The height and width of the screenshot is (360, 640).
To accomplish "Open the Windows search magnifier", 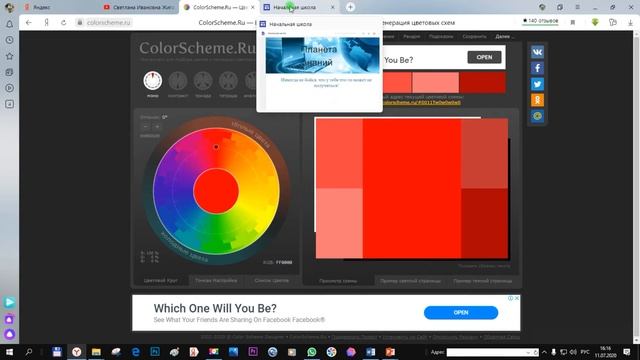I will click(x=29, y=352).
